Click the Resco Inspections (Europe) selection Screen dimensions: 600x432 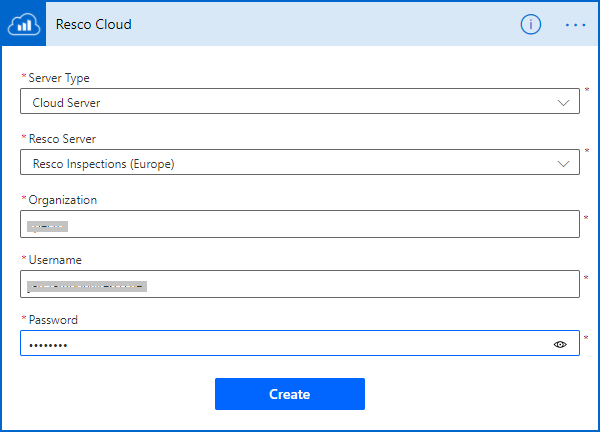pos(110,163)
